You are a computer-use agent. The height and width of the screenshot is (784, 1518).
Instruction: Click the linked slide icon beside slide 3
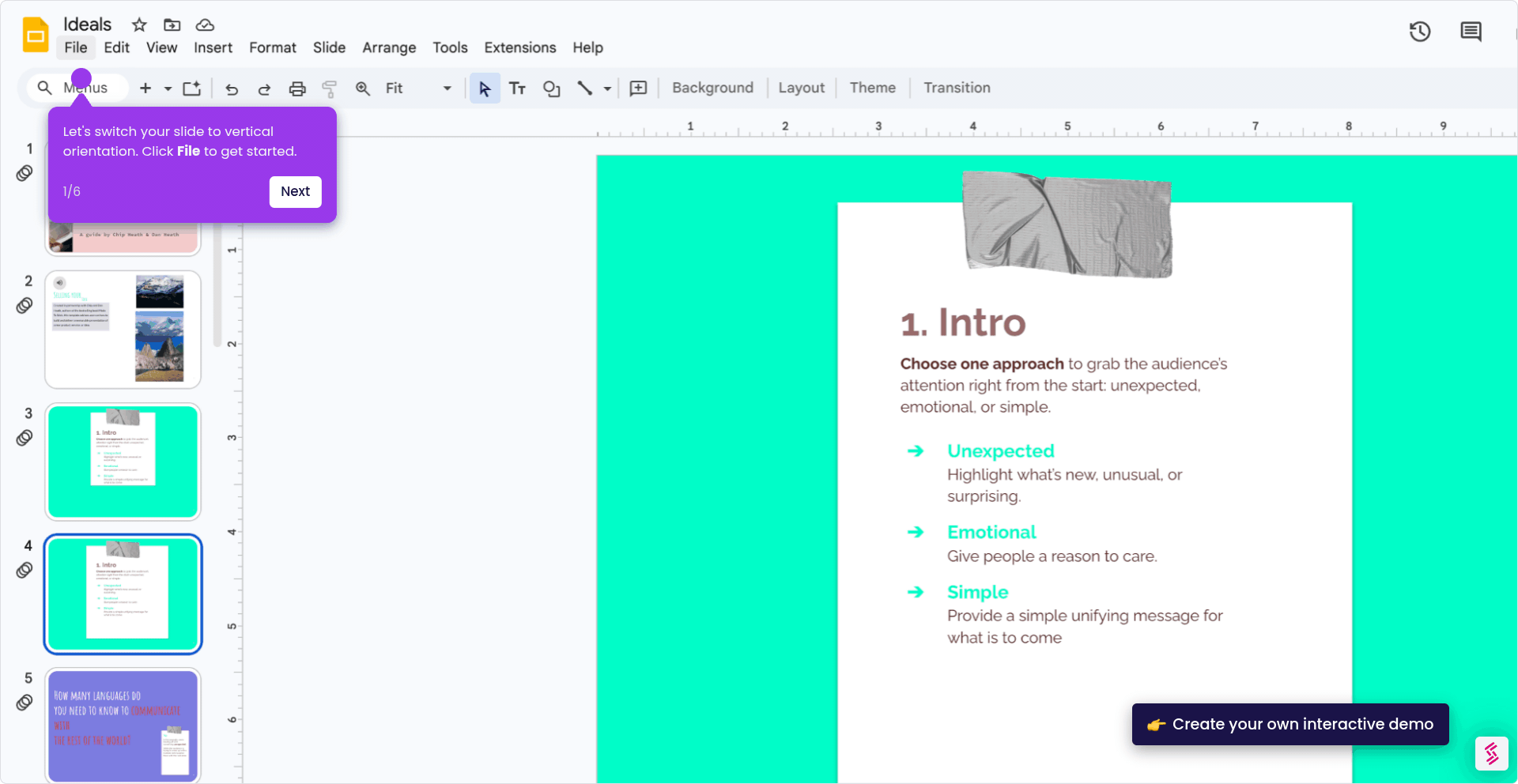25,437
